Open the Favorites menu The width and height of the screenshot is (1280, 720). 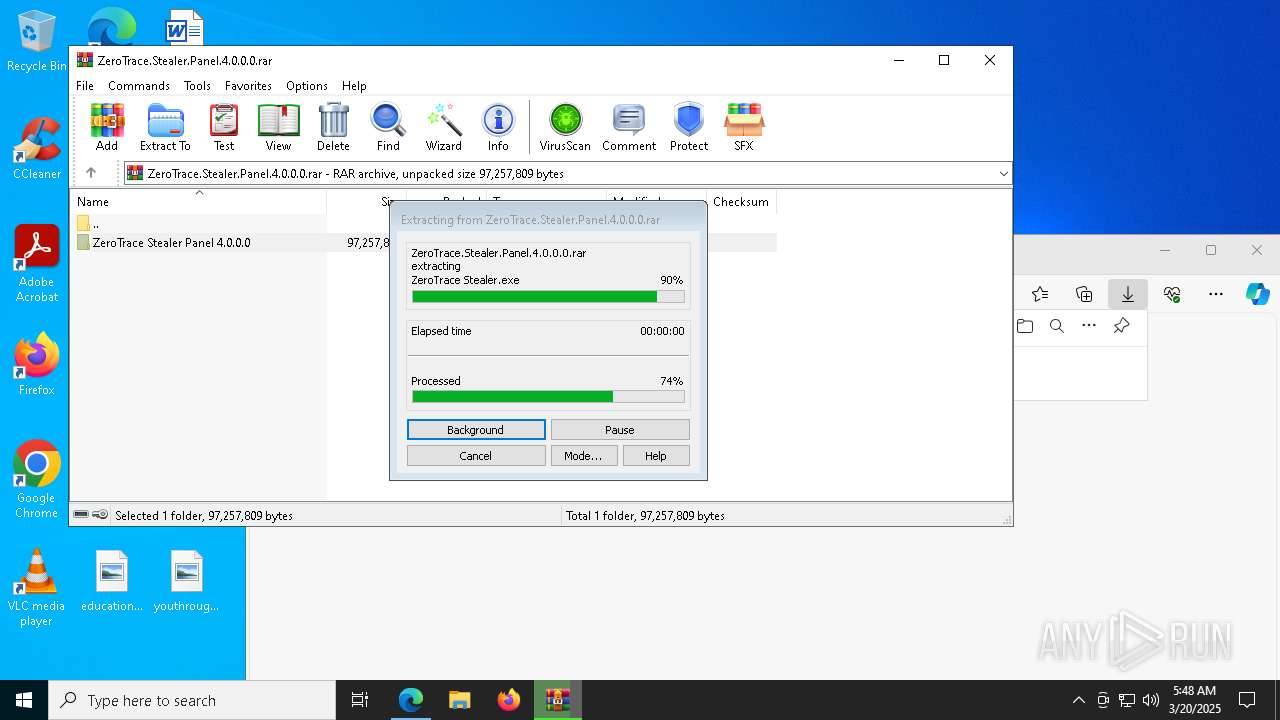click(248, 86)
